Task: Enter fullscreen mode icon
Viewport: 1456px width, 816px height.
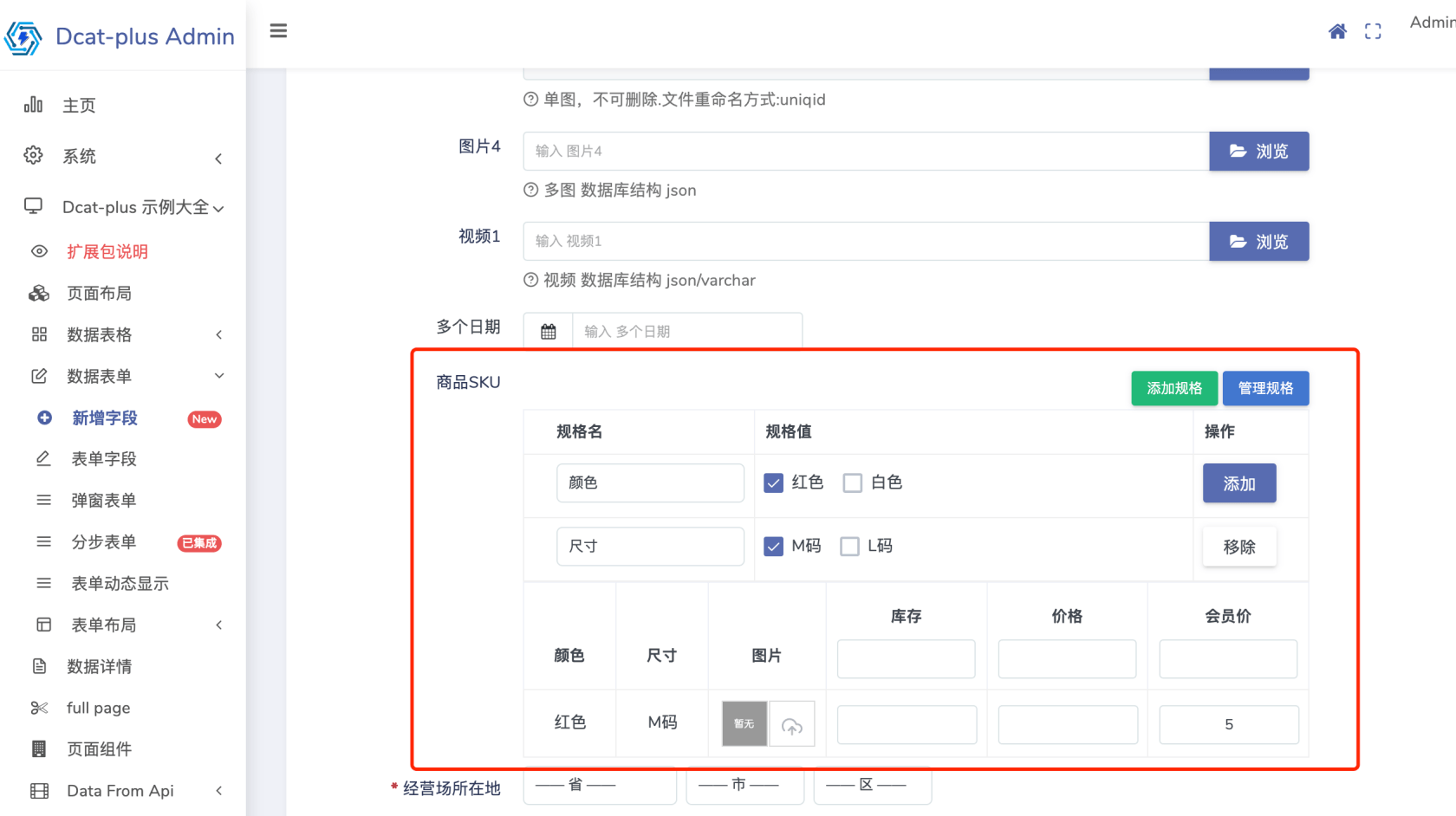Action: coord(1373,32)
